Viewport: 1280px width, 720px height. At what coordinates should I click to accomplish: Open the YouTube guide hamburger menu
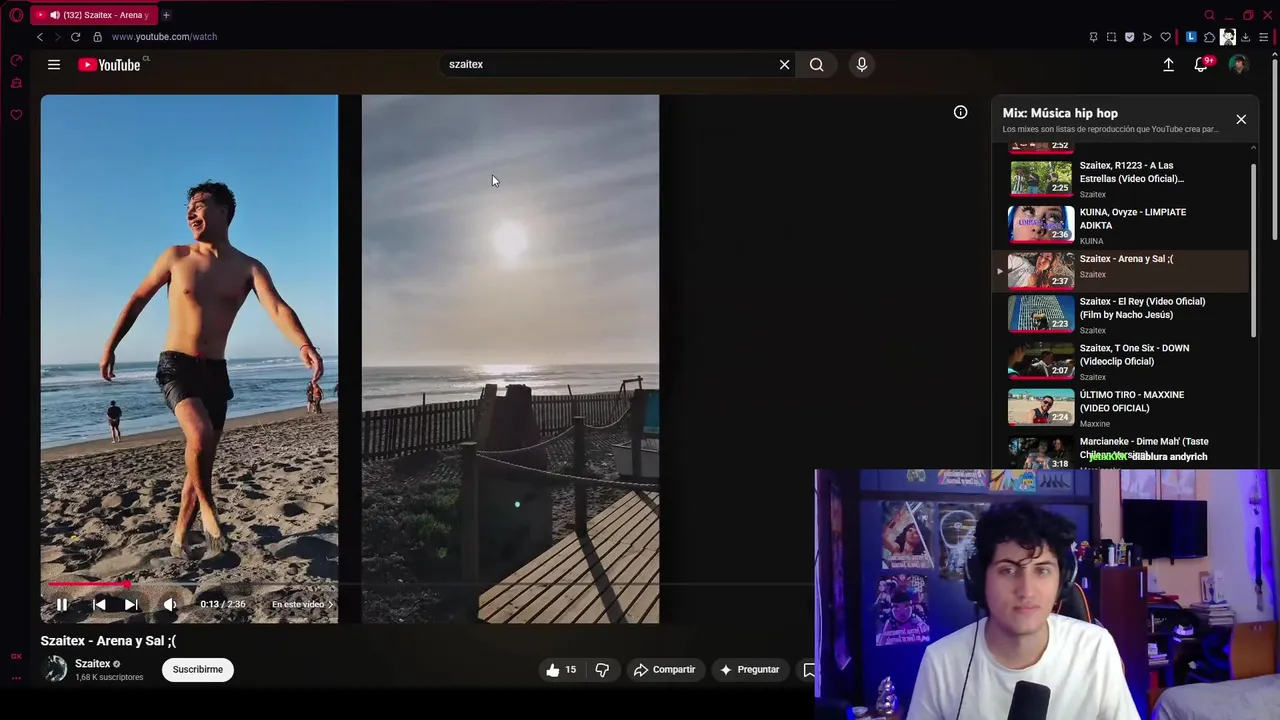54,65
